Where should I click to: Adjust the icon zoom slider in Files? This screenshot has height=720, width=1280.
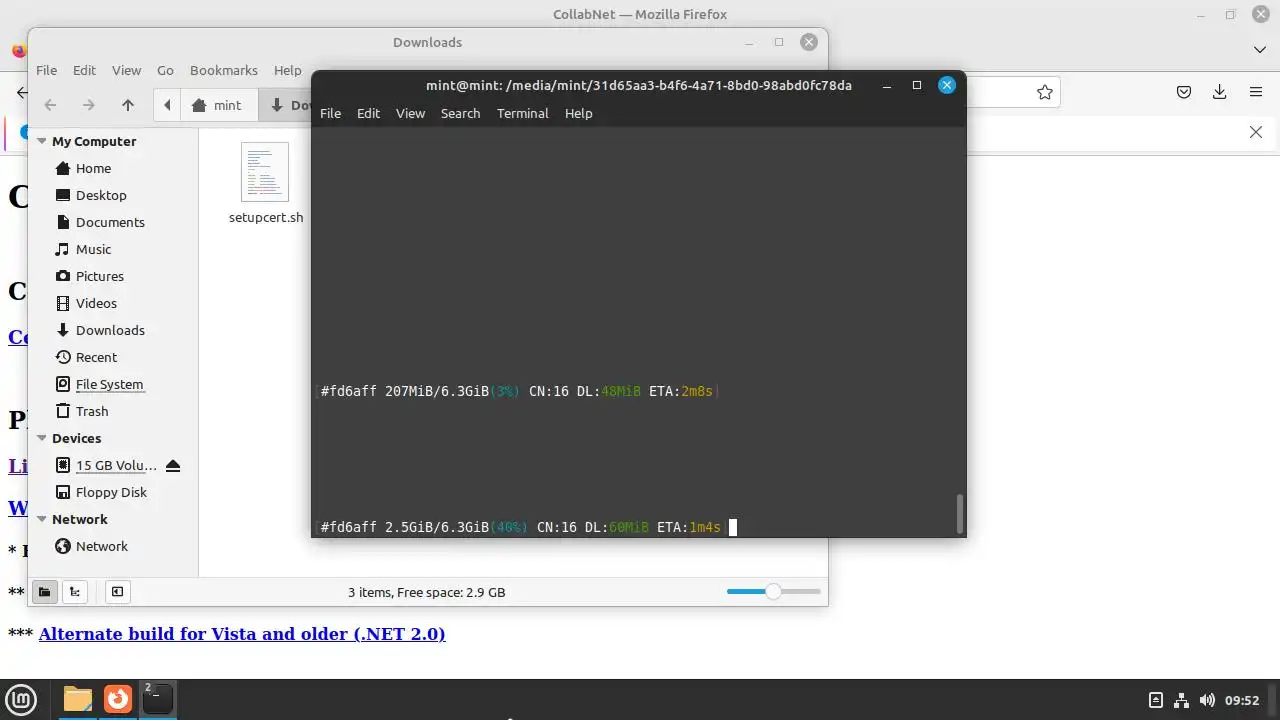(773, 592)
